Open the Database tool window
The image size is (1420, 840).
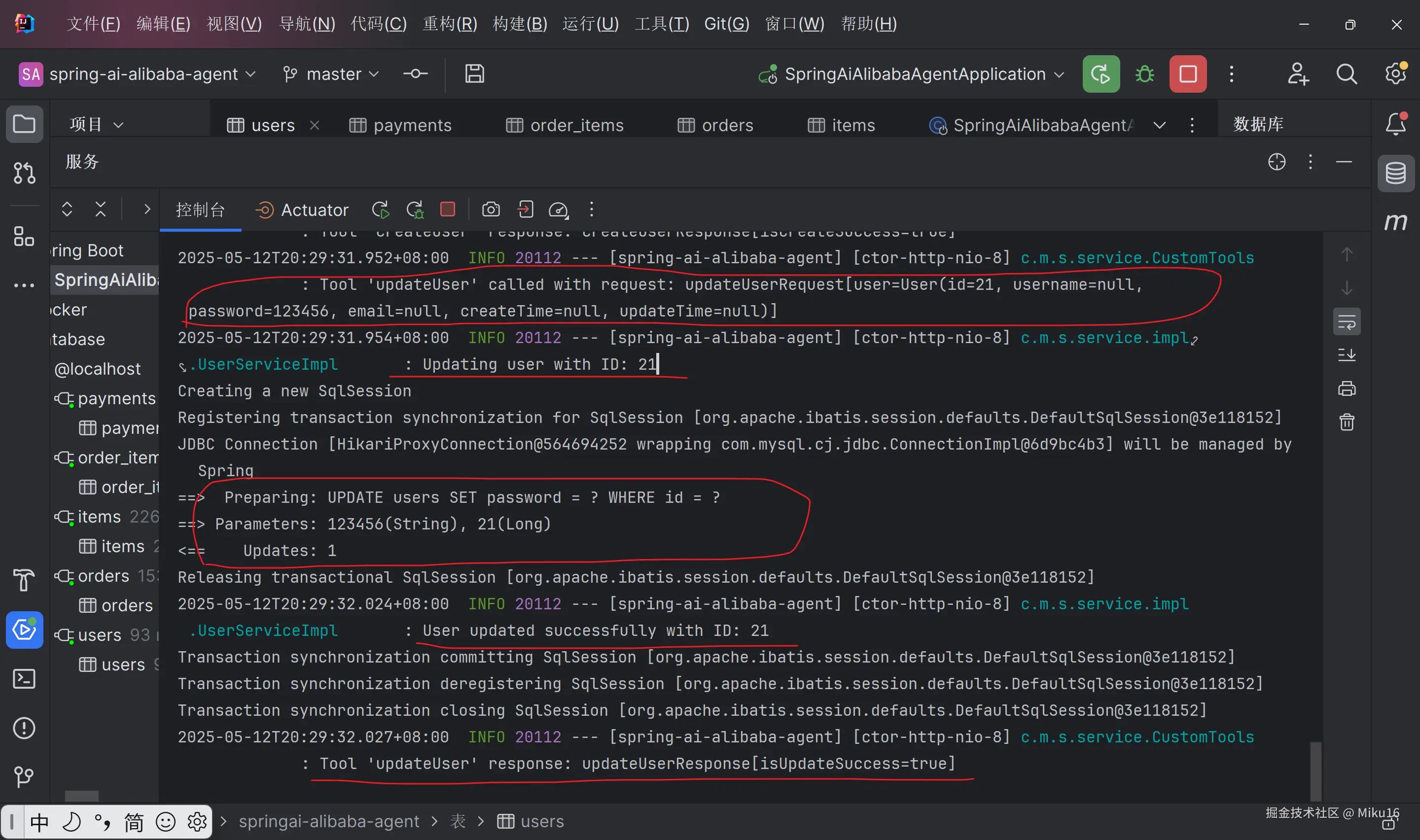pyautogui.click(x=1396, y=173)
